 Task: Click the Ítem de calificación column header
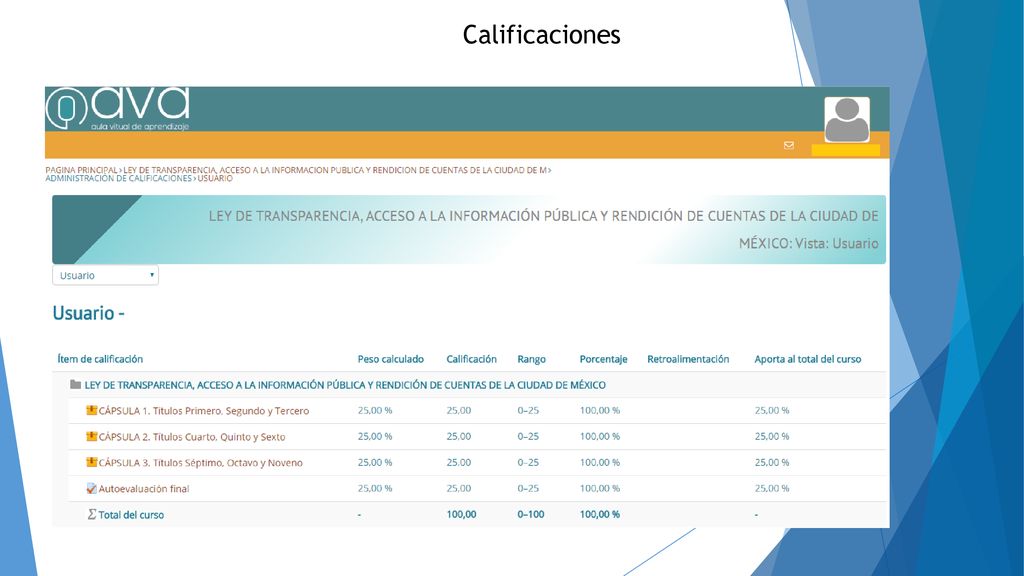coord(100,359)
